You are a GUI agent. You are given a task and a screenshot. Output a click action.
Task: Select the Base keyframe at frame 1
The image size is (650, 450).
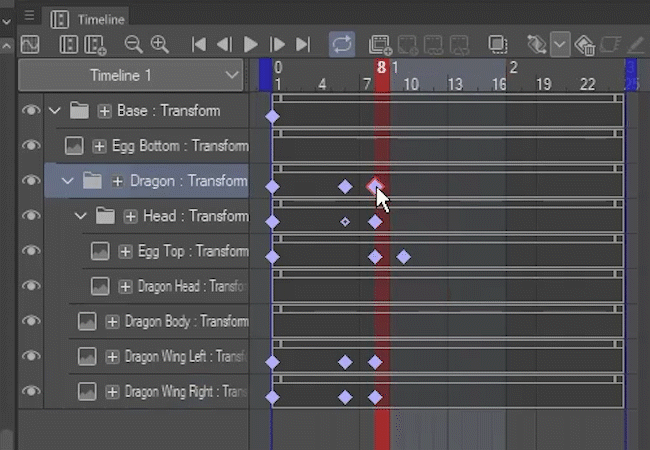tap(272, 117)
